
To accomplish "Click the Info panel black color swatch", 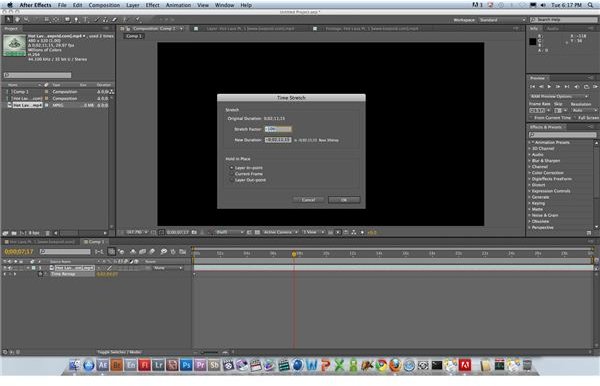I will click(533, 42).
